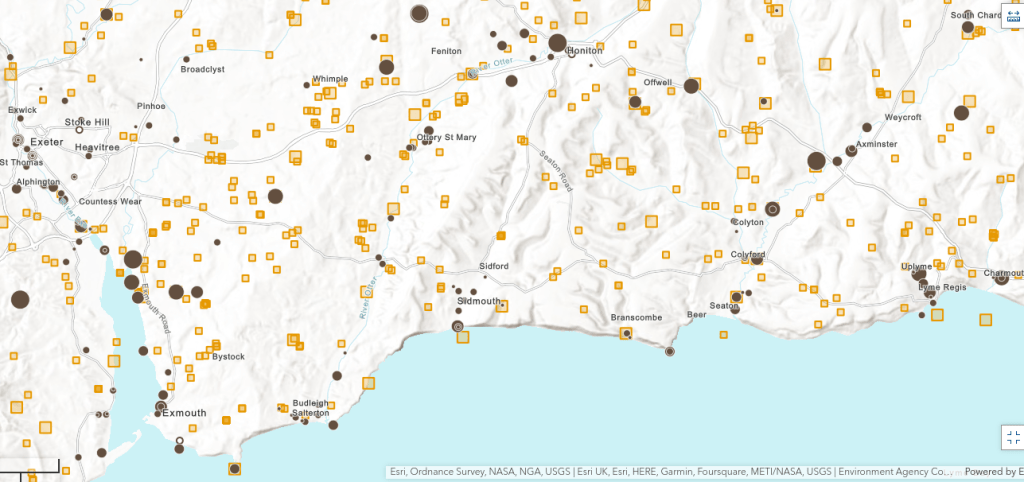Click the exit fullscreen icon at bottom right
1024x482 pixels.
click(1012, 437)
